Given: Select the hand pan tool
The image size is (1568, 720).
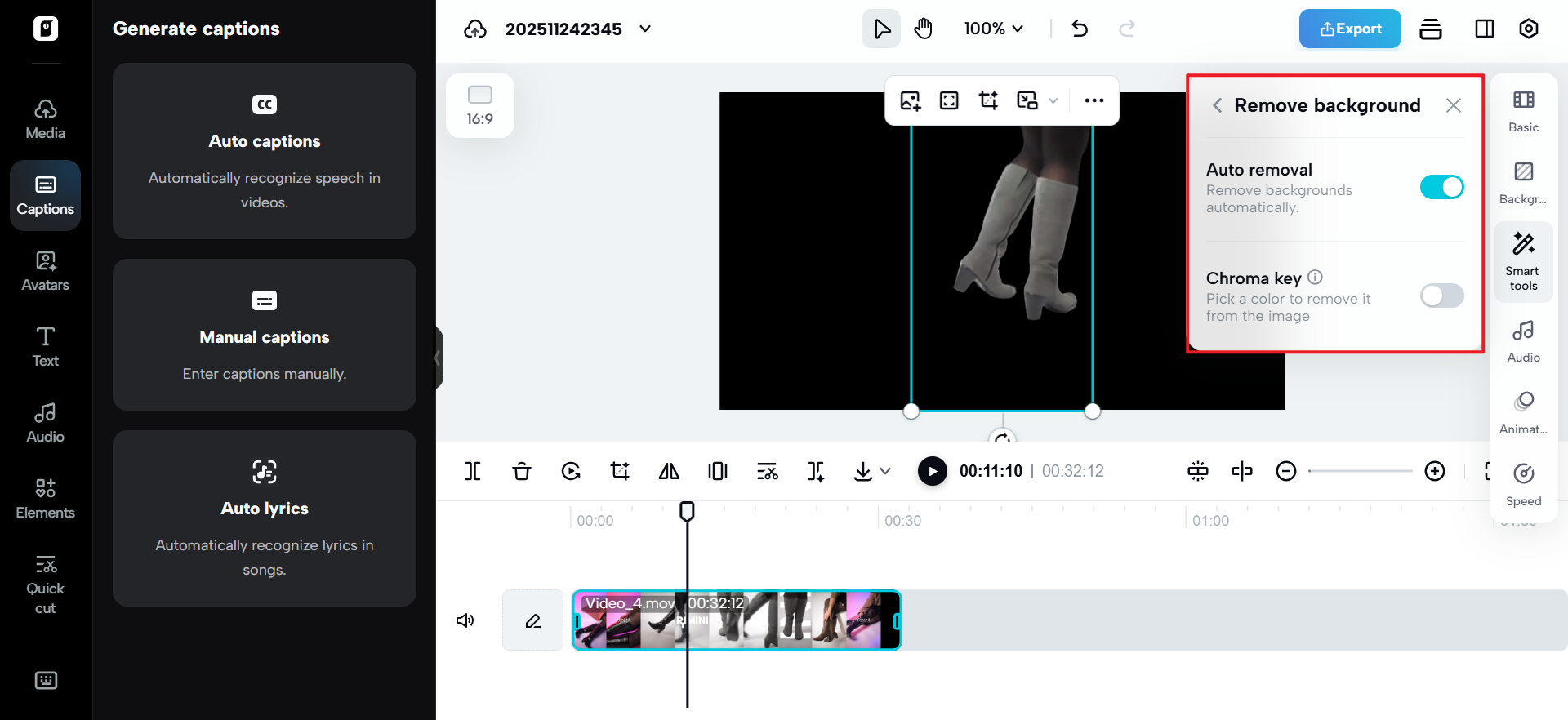Looking at the screenshot, I should (924, 29).
